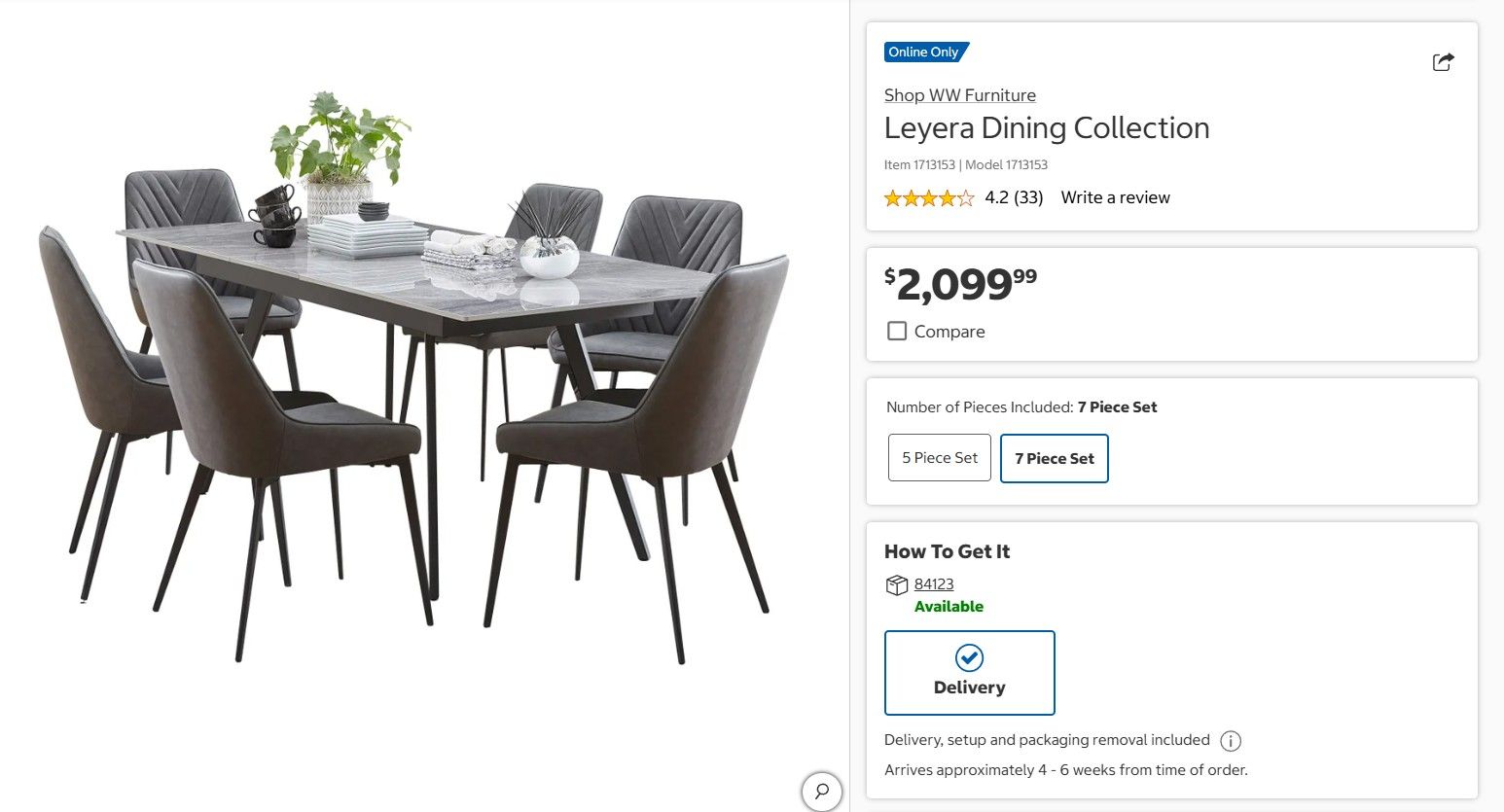Change the 84123 zip code
The height and width of the screenshot is (812, 1504).
click(x=934, y=584)
